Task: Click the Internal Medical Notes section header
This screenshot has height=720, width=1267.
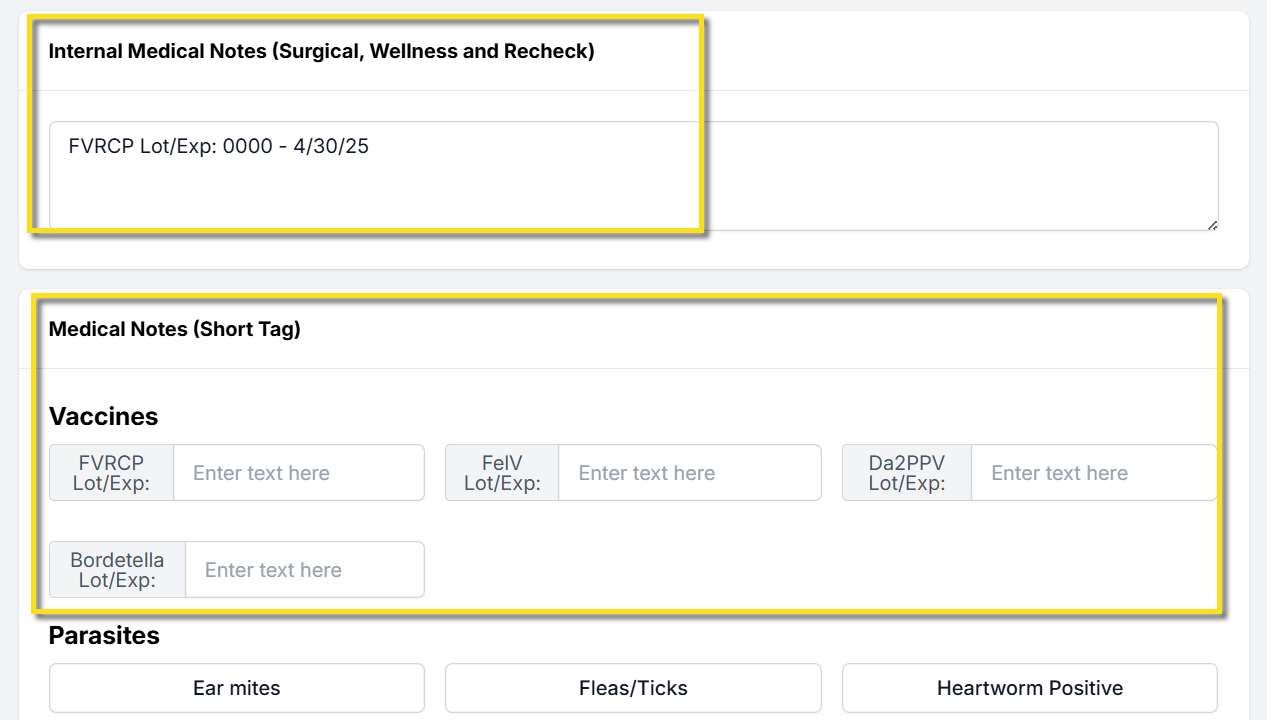Action: (321, 51)
